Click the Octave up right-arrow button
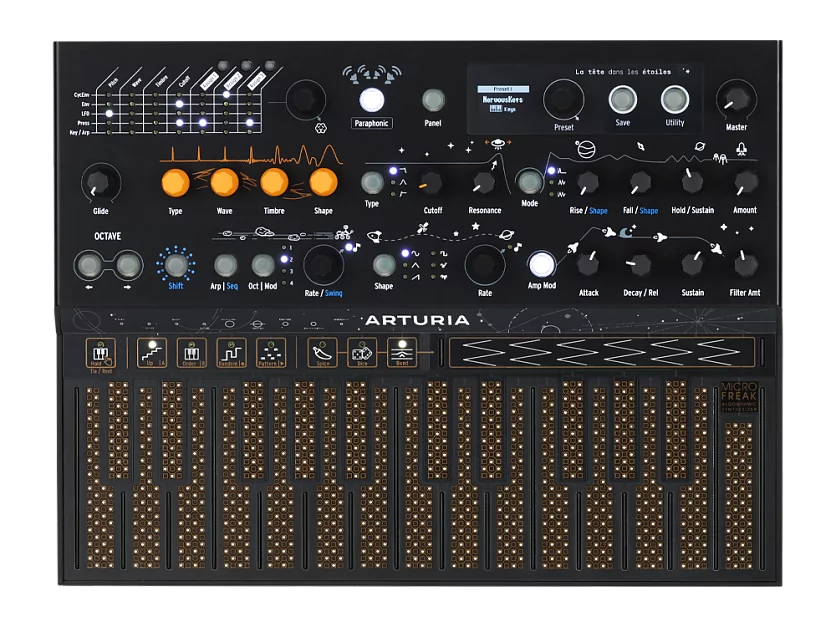 127,265
